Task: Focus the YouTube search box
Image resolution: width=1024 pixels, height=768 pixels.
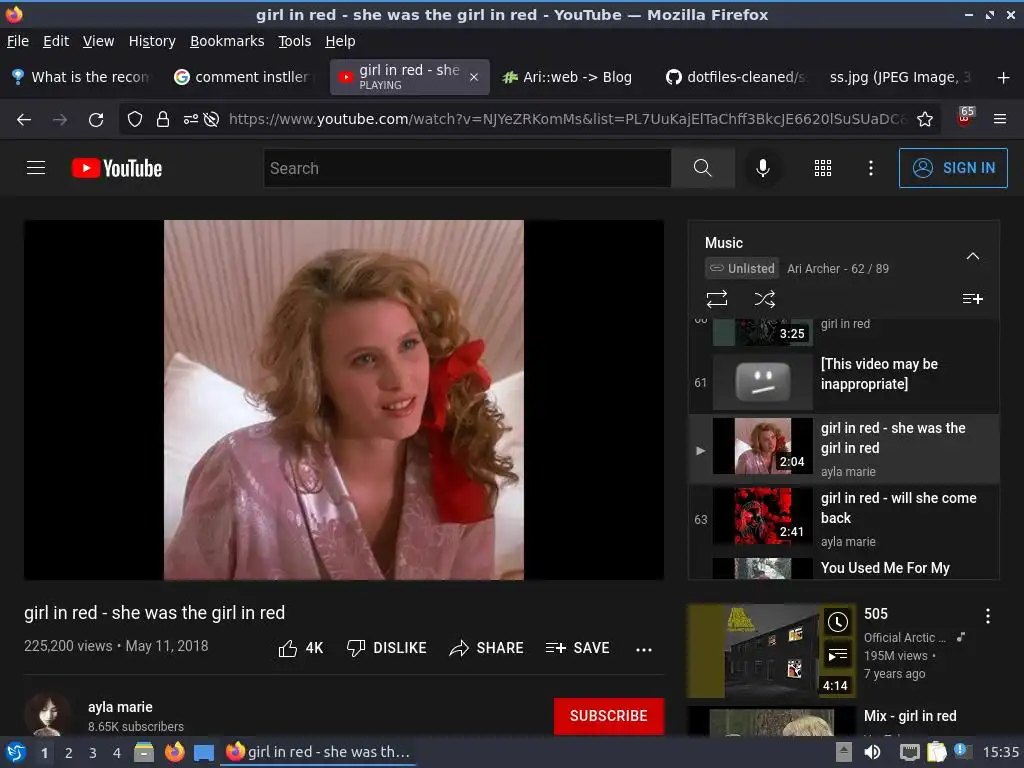Action: [467, 168]
